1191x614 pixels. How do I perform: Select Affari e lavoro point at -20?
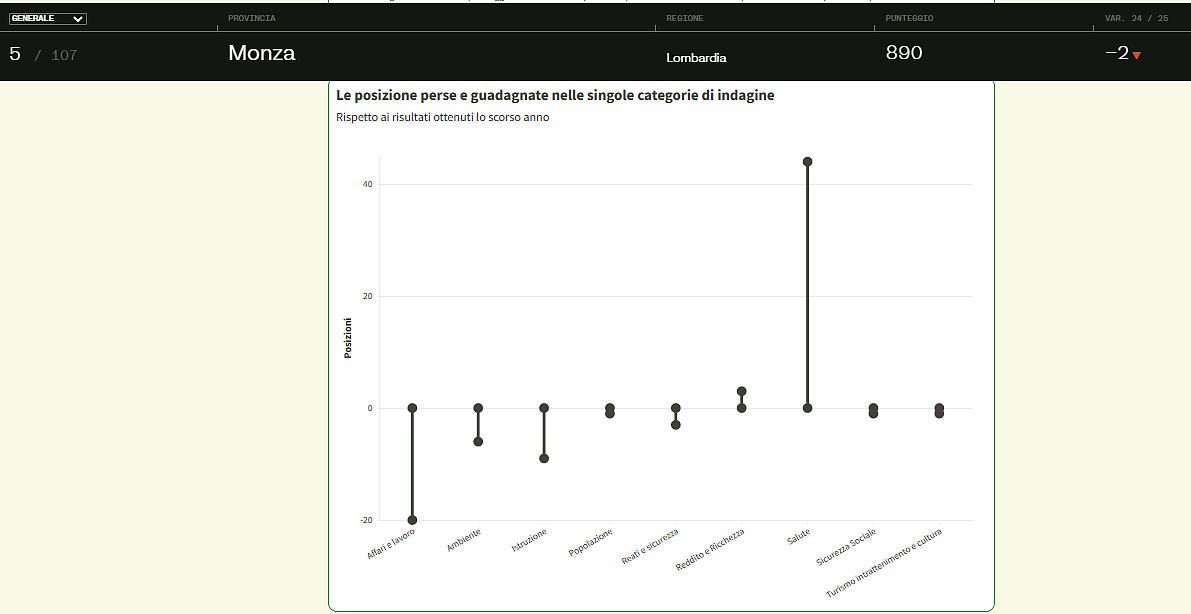(x=412, y=520)
